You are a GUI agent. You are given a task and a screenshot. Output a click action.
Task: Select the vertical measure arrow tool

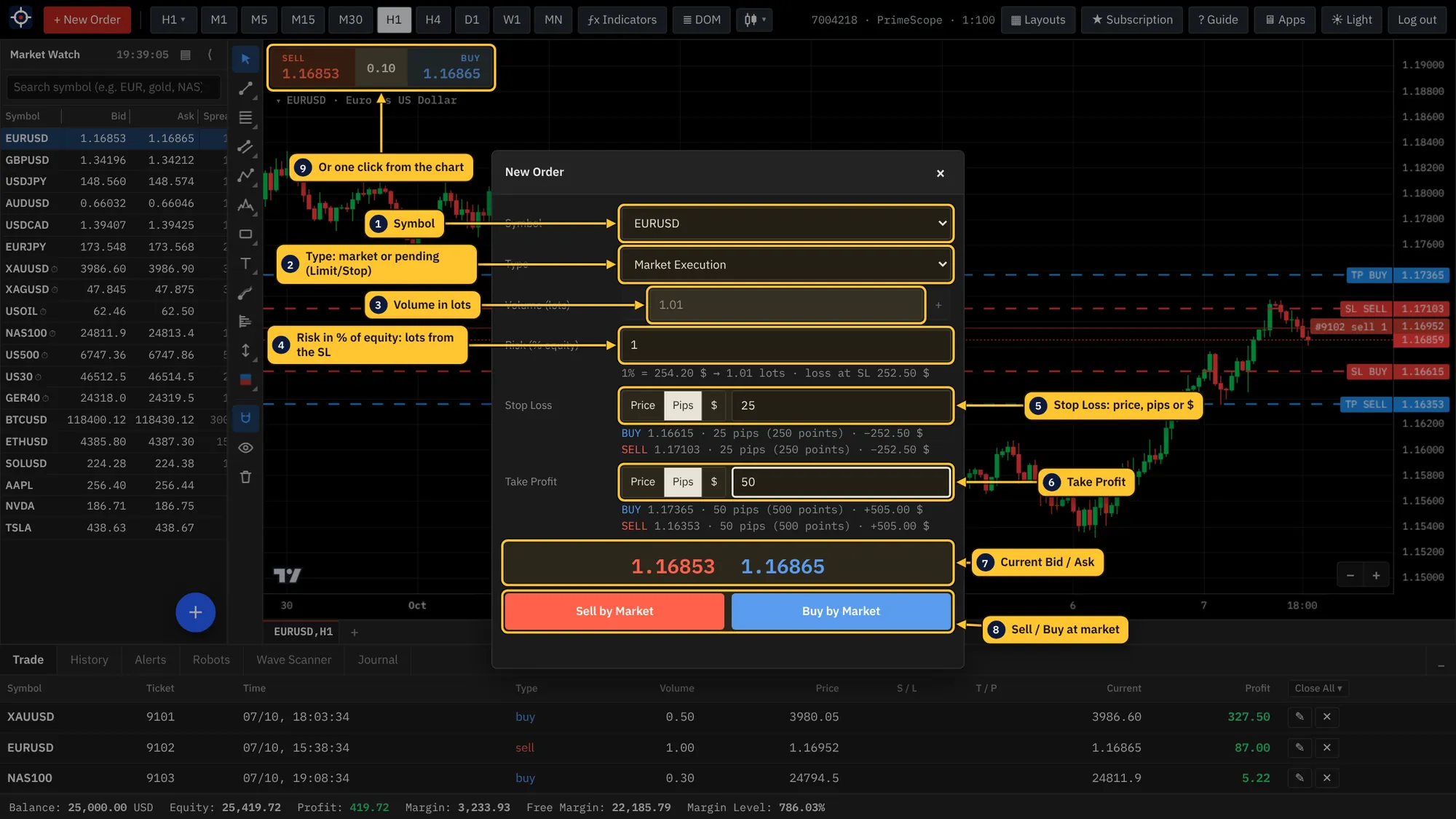pyautogui.click(x=245, y=351)
